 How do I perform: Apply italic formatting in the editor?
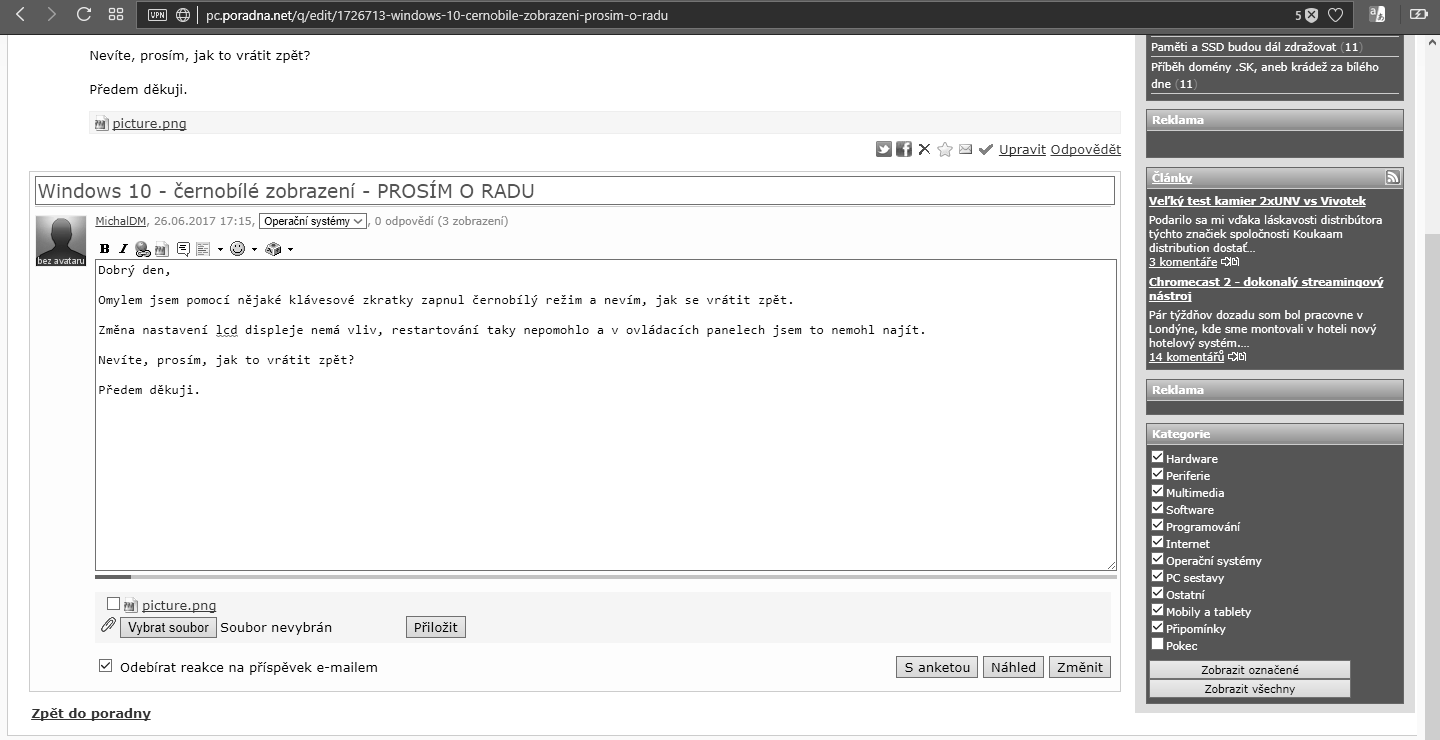[124, 249]
